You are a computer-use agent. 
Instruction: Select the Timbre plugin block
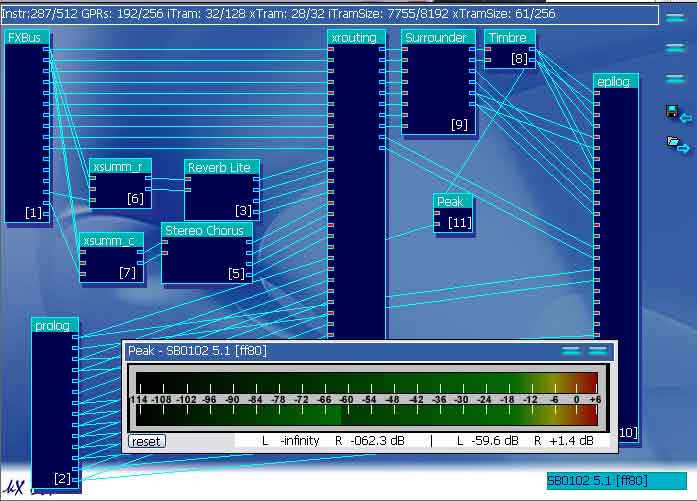[x=509, y=49]
